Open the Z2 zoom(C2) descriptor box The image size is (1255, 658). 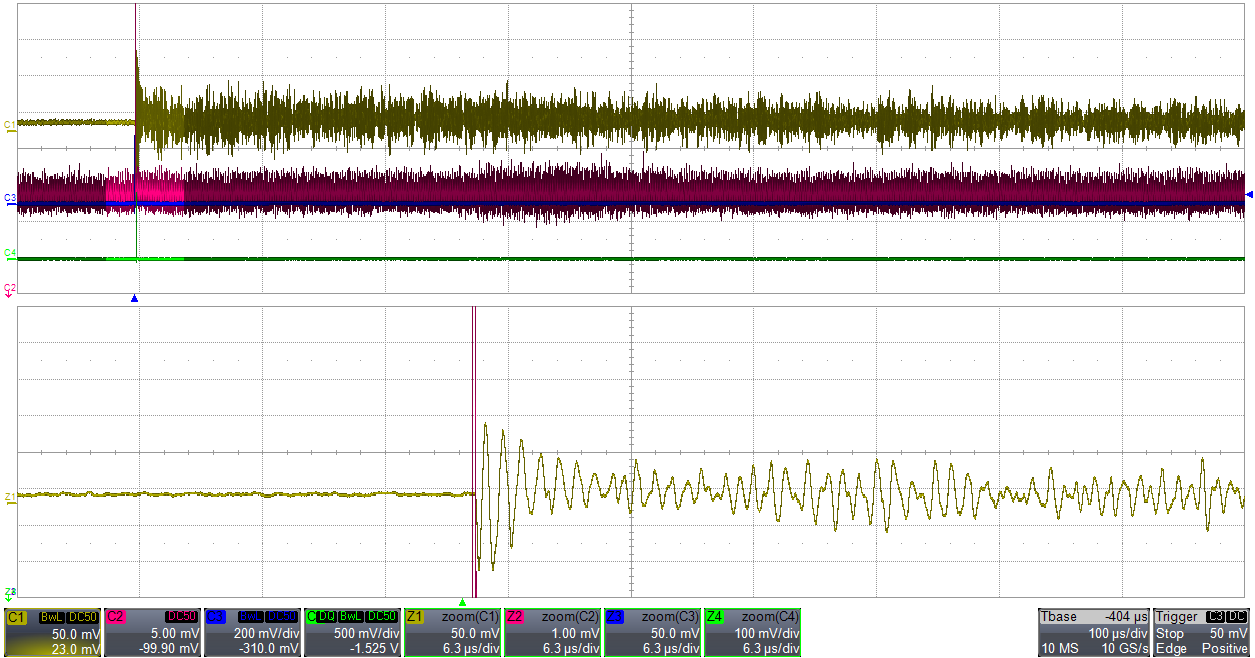click(553, 632)
